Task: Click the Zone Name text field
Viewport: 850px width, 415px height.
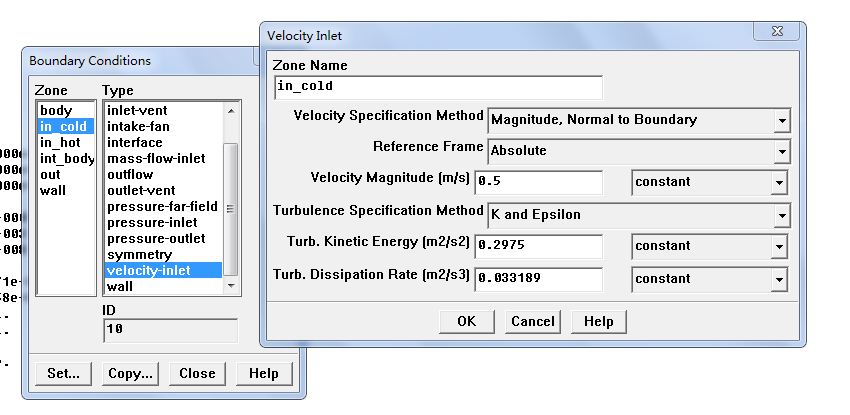Action: pyautogui.click(x=438, y=87)
